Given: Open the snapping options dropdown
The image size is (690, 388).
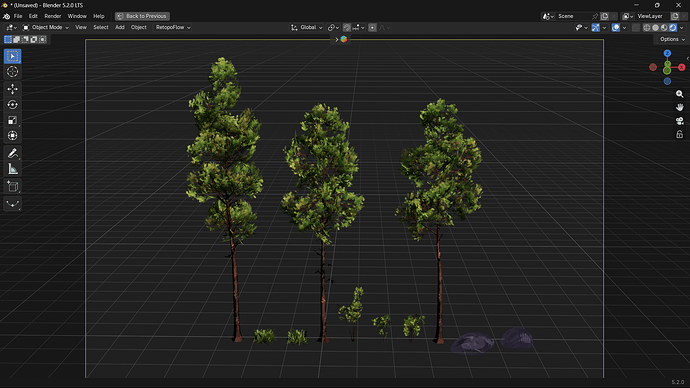Looking at the screenshot, I should click(x=358, y=27).
